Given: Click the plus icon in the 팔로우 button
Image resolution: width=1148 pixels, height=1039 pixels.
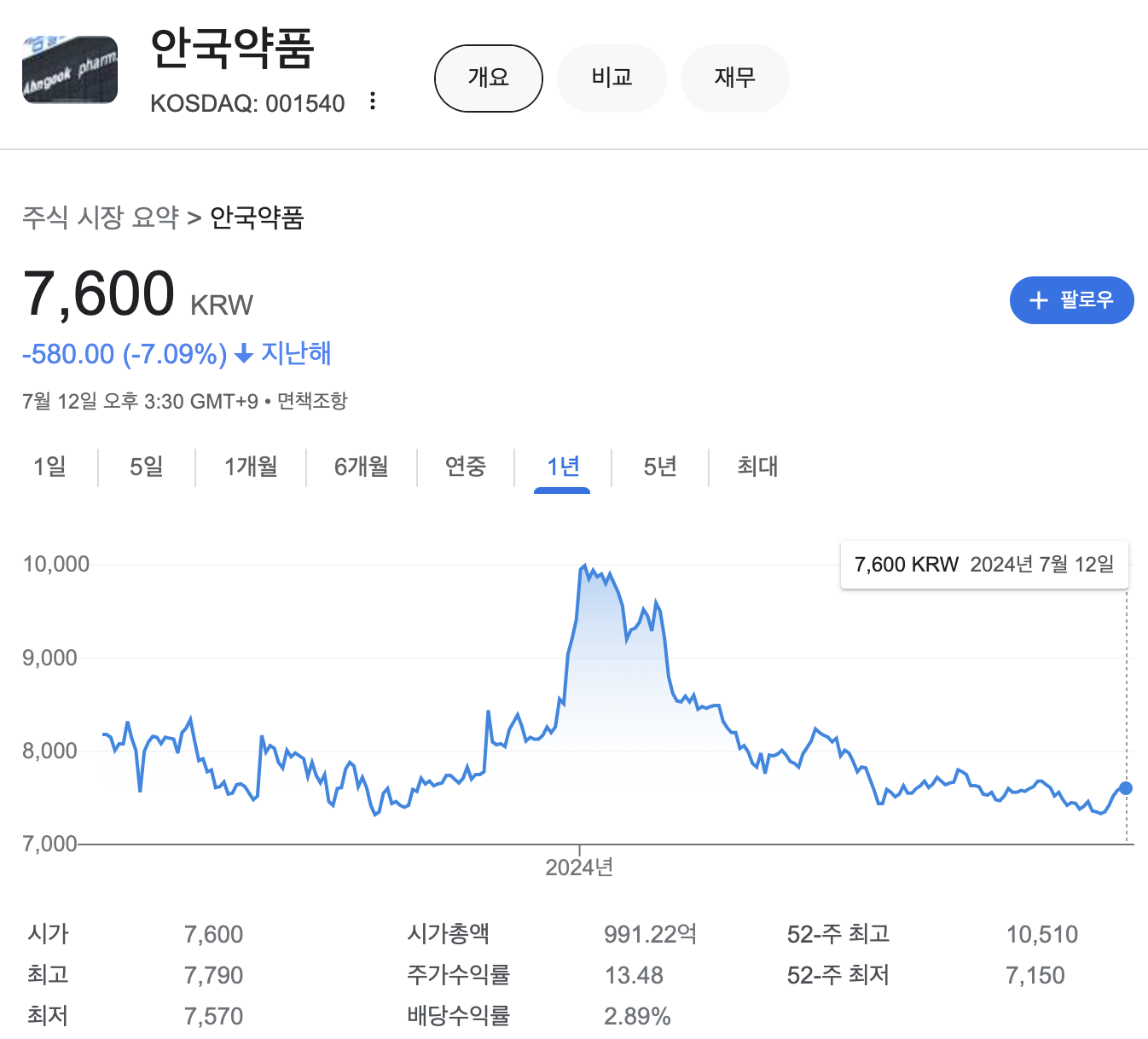Looking at the screenshot, I should tap(1038, 300).
